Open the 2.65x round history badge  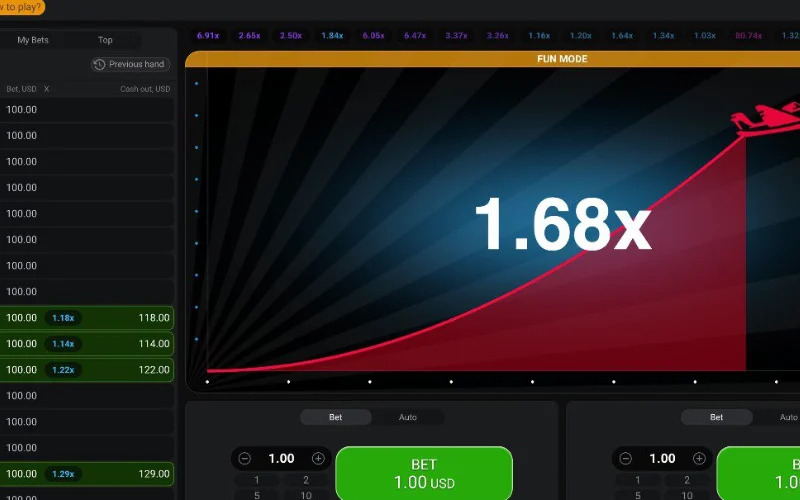[x=249, y=36]
